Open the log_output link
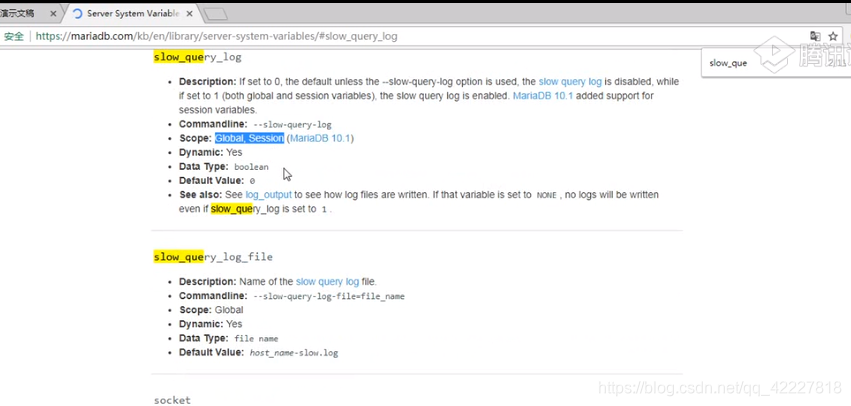851x406 pixels. pyautogui.click(x=269, y=194)
